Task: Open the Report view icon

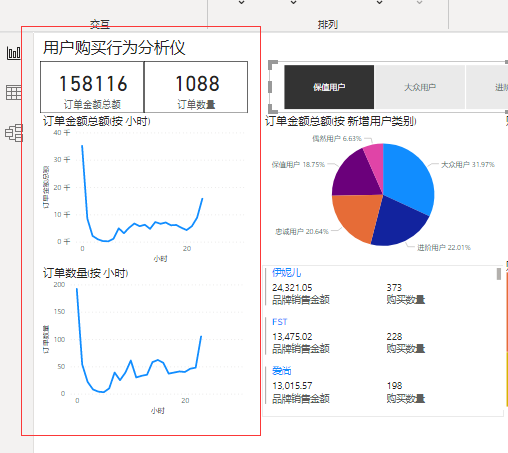Action: [14, 53]
